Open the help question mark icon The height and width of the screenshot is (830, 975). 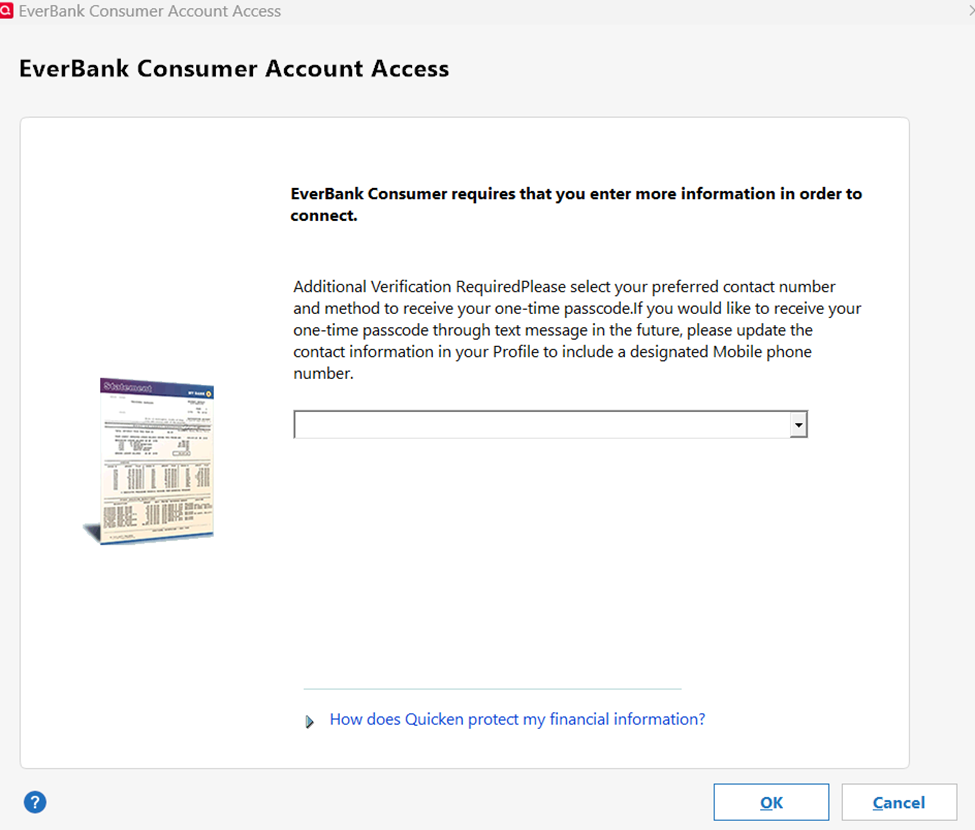point(35,802)
